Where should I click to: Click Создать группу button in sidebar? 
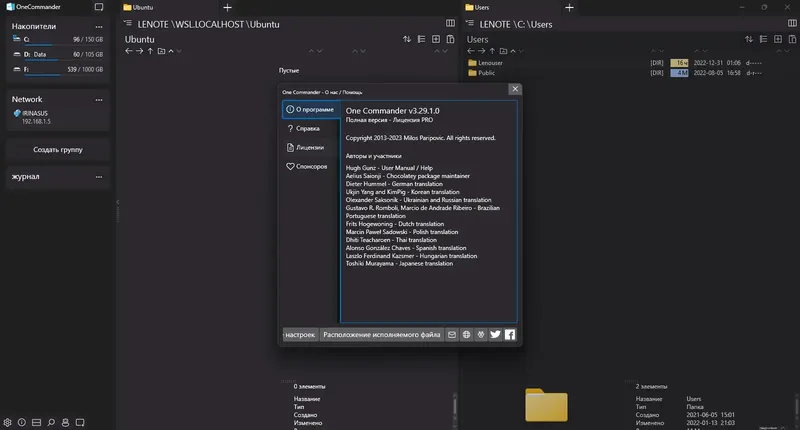58,149
